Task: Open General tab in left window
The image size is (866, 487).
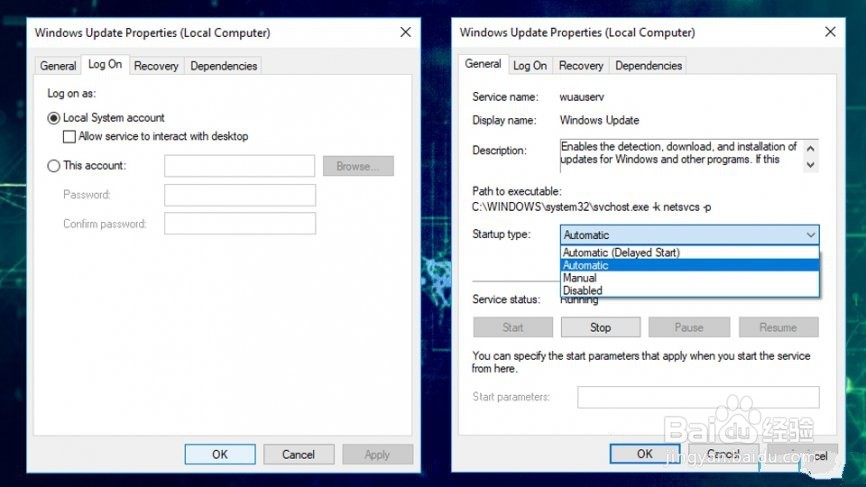Action: point(57,66)
